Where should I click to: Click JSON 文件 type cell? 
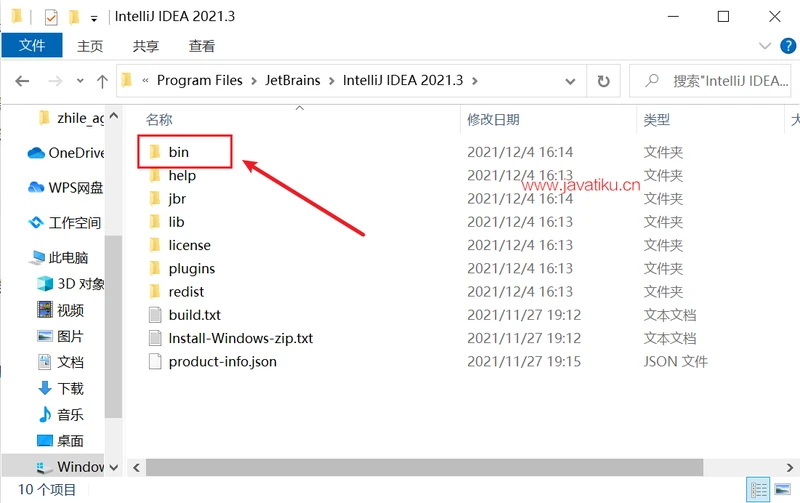click(x=675, y=362)
